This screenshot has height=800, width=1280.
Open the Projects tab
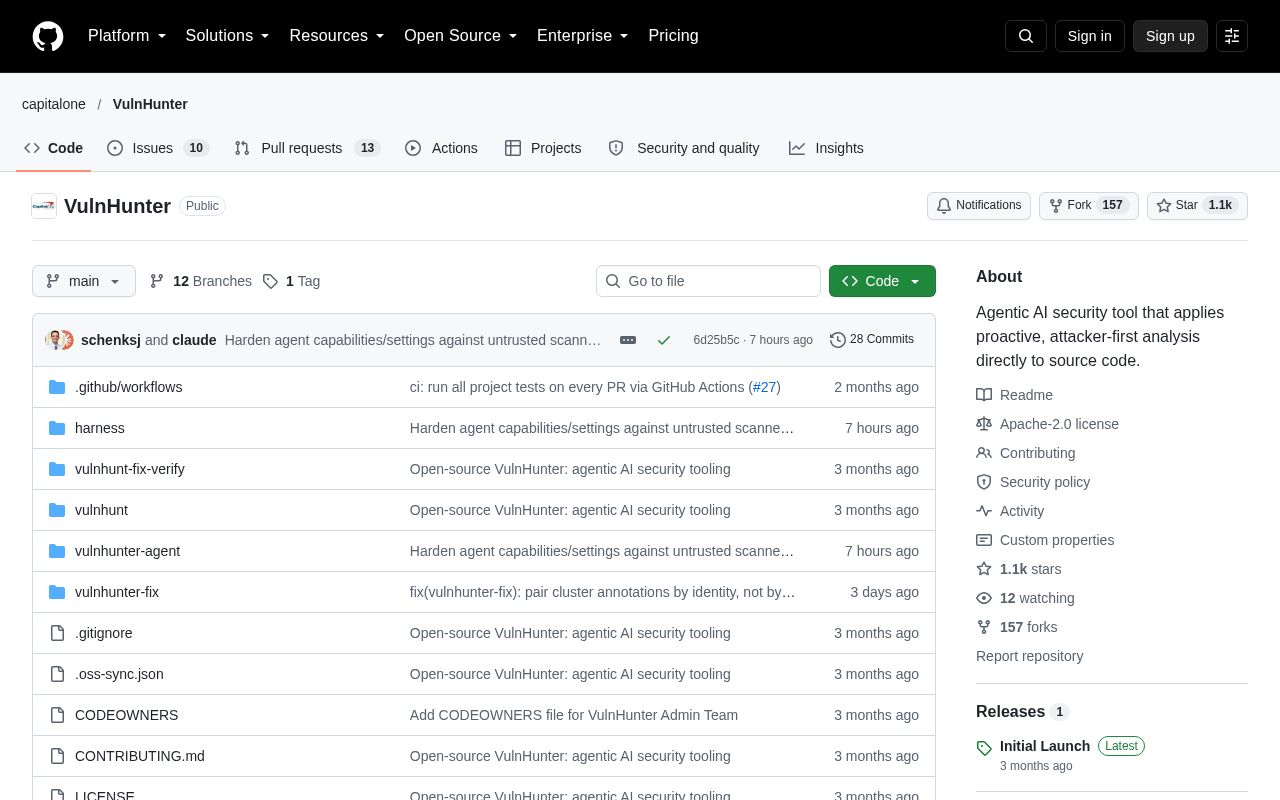click(543, 148)
